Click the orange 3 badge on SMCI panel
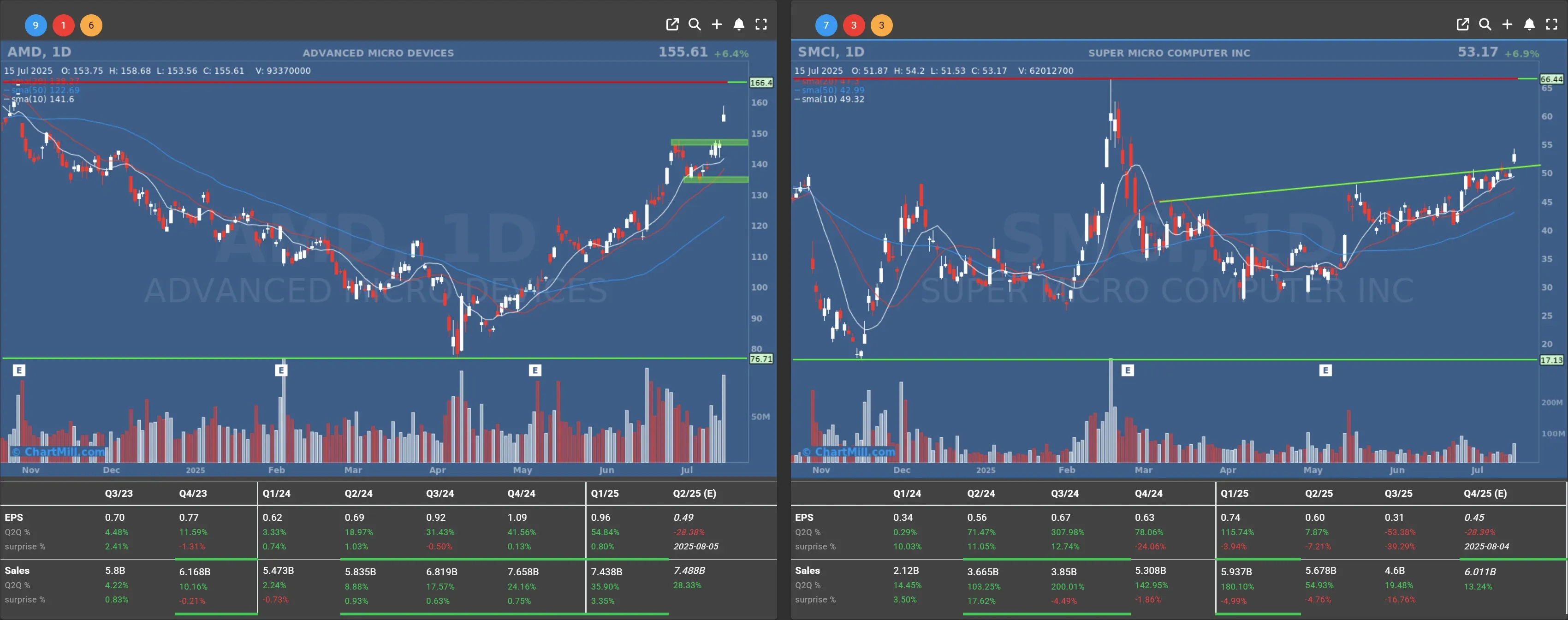The image size is (1568, 620). [x=881, y=25]
